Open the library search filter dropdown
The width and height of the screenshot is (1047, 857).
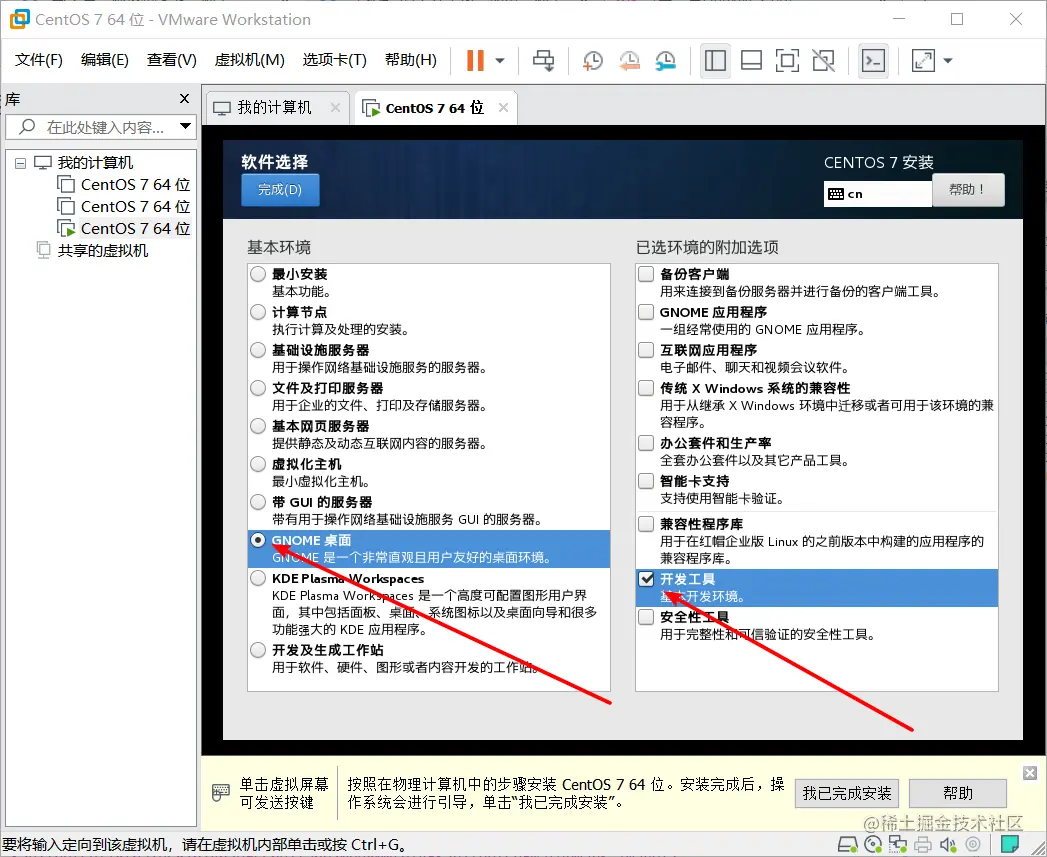pos(185,126)
